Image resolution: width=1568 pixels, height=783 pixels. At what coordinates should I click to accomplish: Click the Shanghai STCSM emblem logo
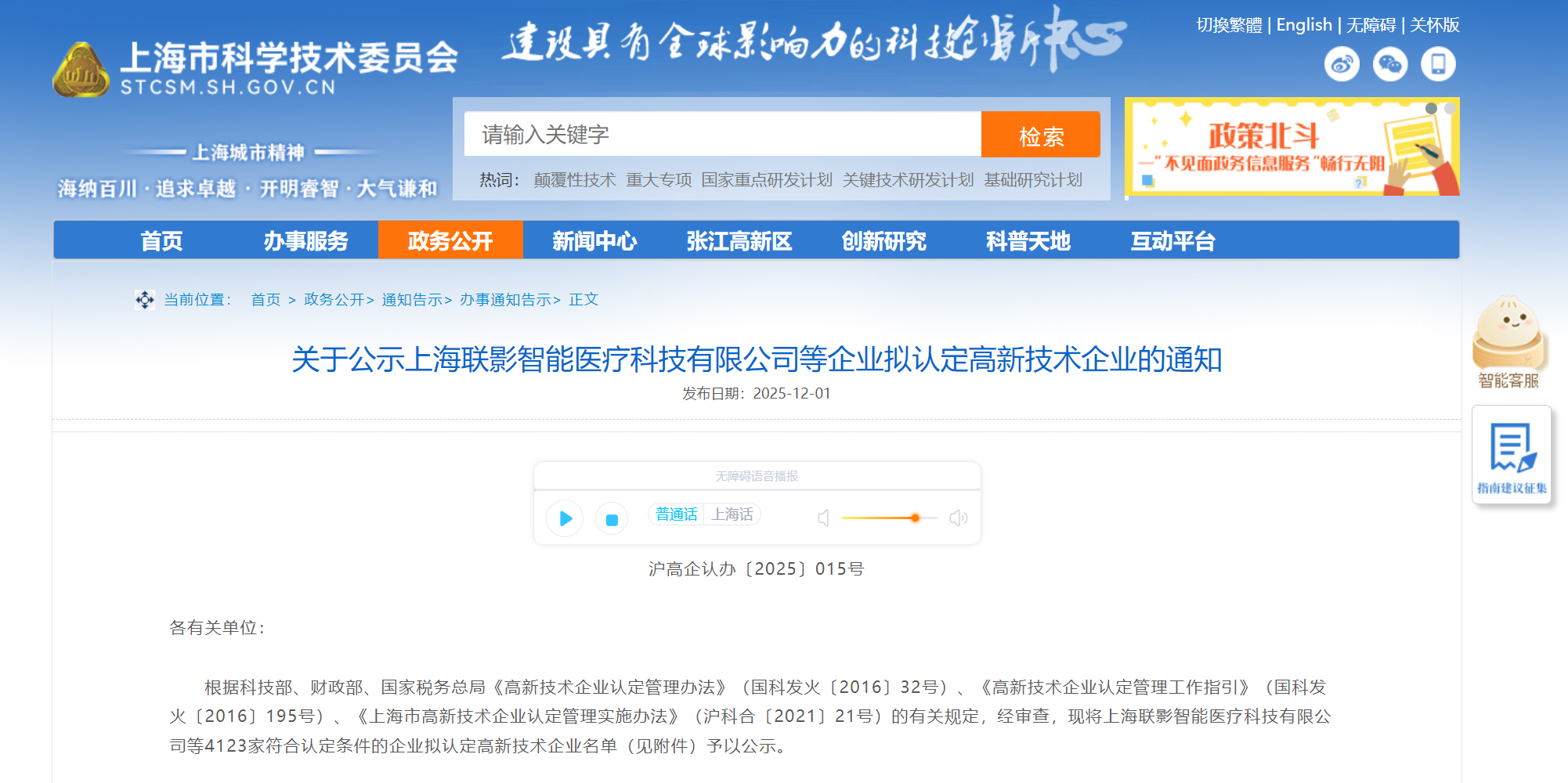81,70
